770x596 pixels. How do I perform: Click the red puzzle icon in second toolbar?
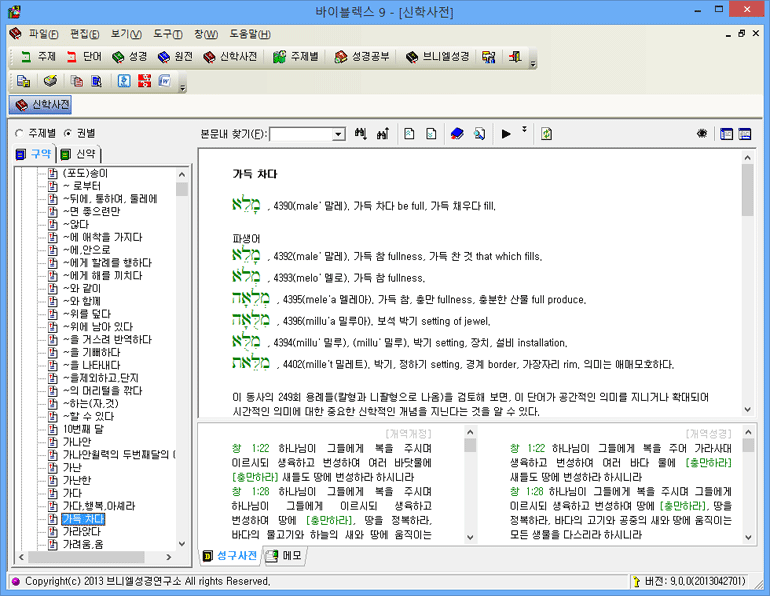click(144, 81)
